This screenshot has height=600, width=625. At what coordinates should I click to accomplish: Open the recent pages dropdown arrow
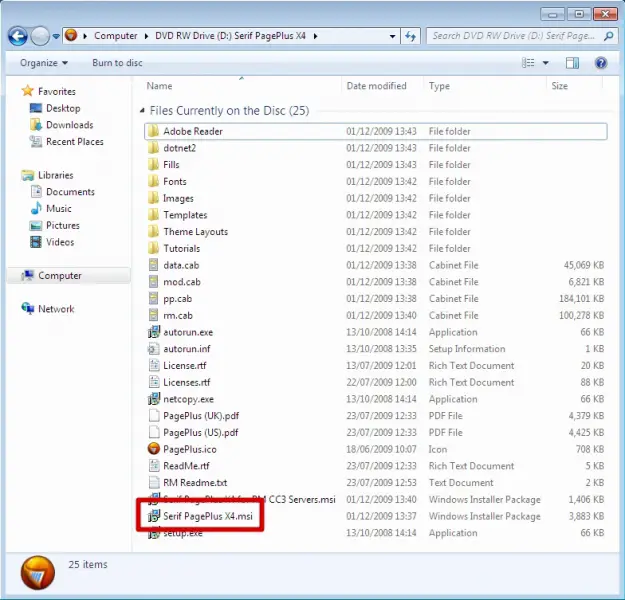(x=56, y=37)
